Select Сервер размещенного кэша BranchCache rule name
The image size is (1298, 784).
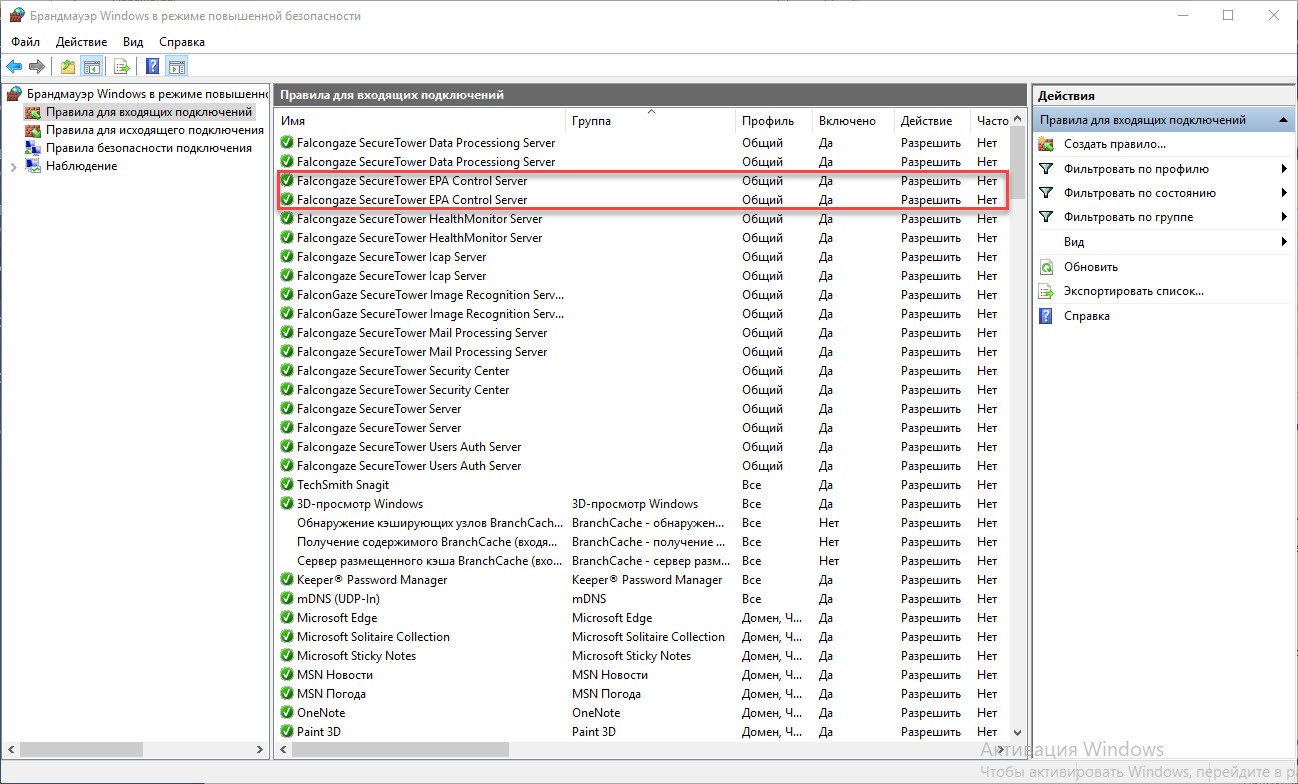click(430, 561)
